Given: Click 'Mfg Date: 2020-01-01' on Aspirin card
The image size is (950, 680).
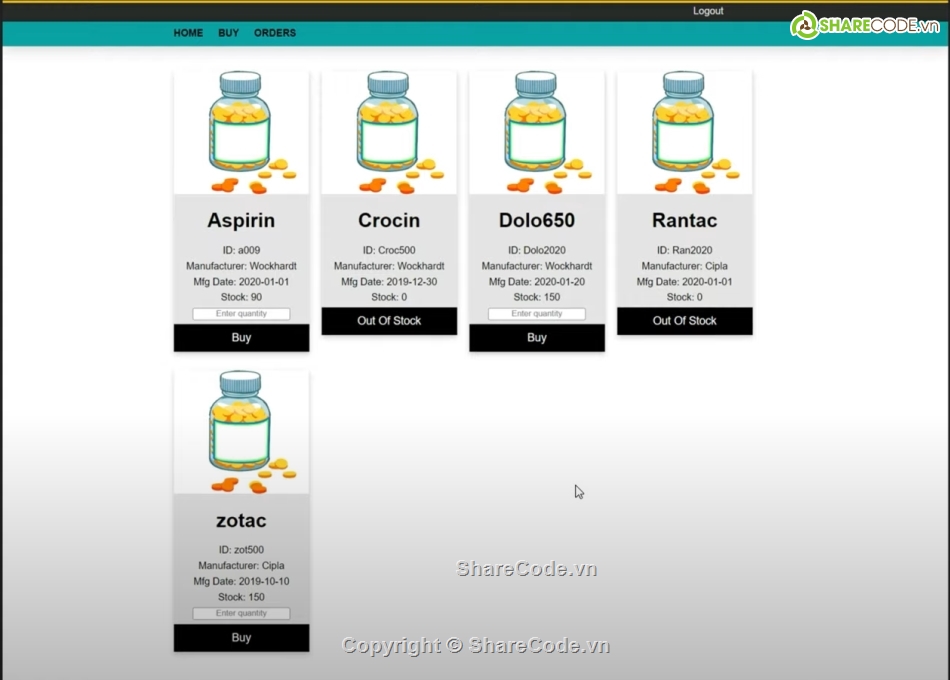Looking at the screenshot, I should (x=241, y=281).
